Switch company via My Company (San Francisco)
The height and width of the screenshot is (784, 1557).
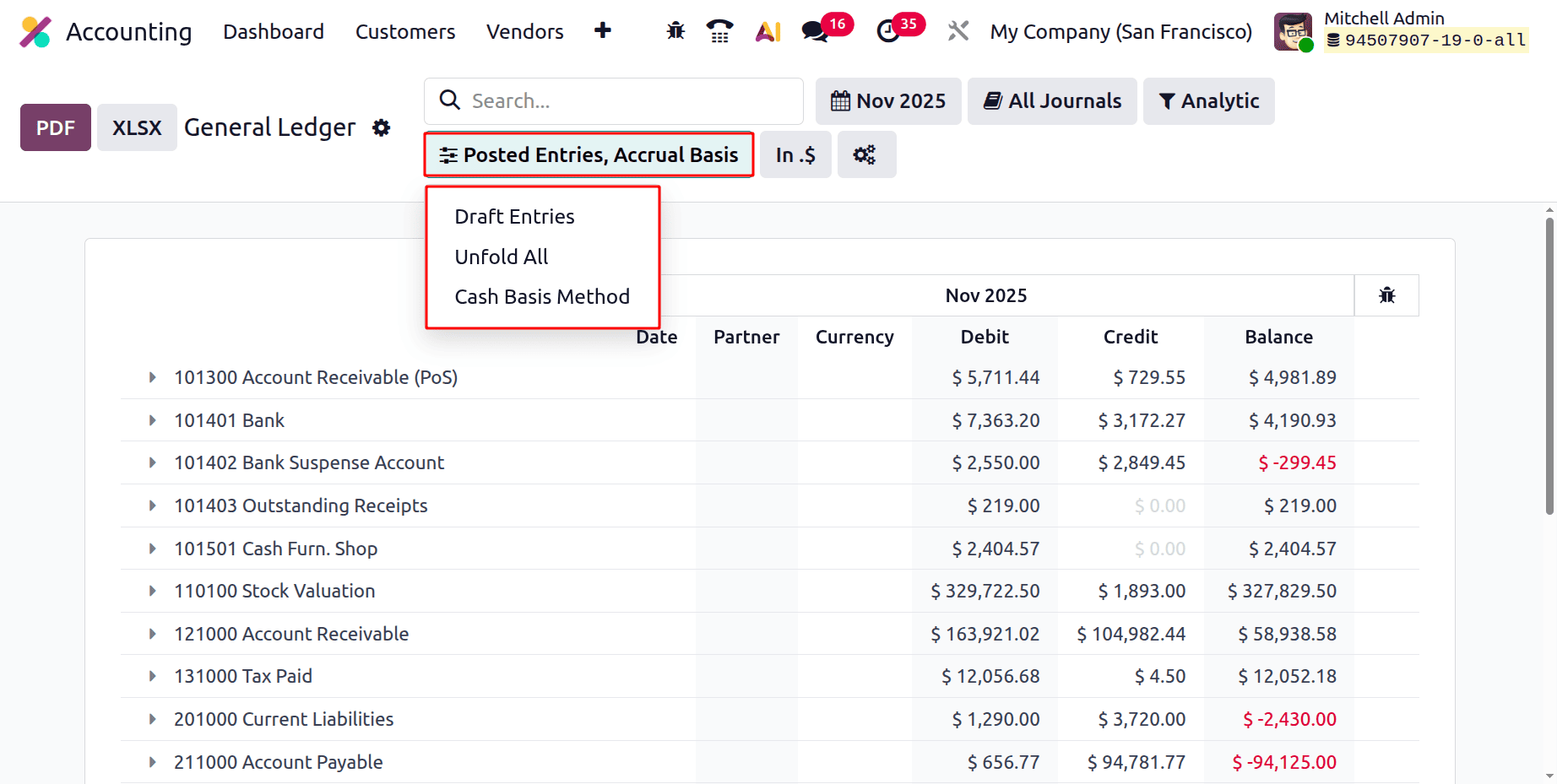click(x=1121, y=32)
